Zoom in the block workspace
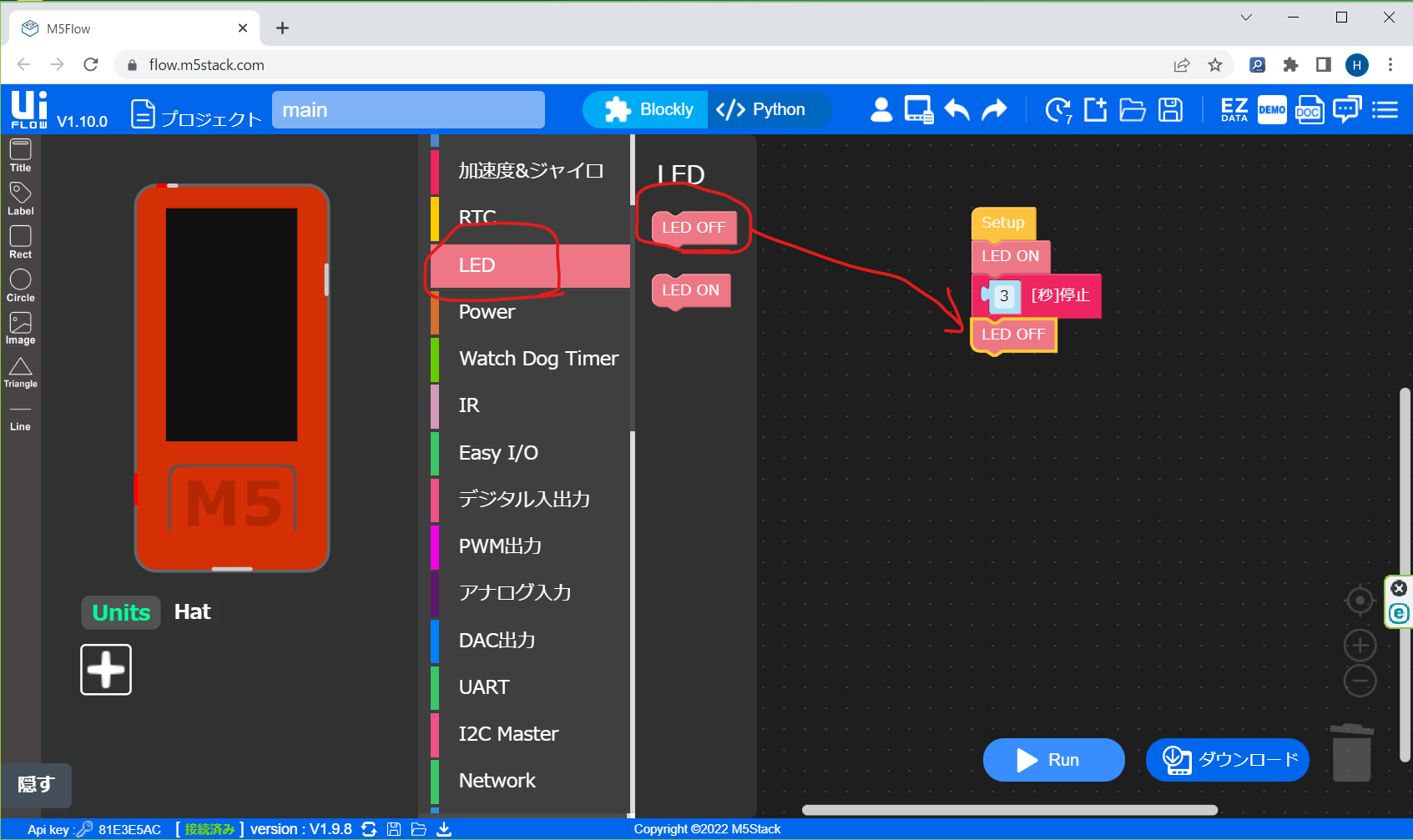Image resolution: width=1413 pixels, height=840 pixels. point(1360,645)
